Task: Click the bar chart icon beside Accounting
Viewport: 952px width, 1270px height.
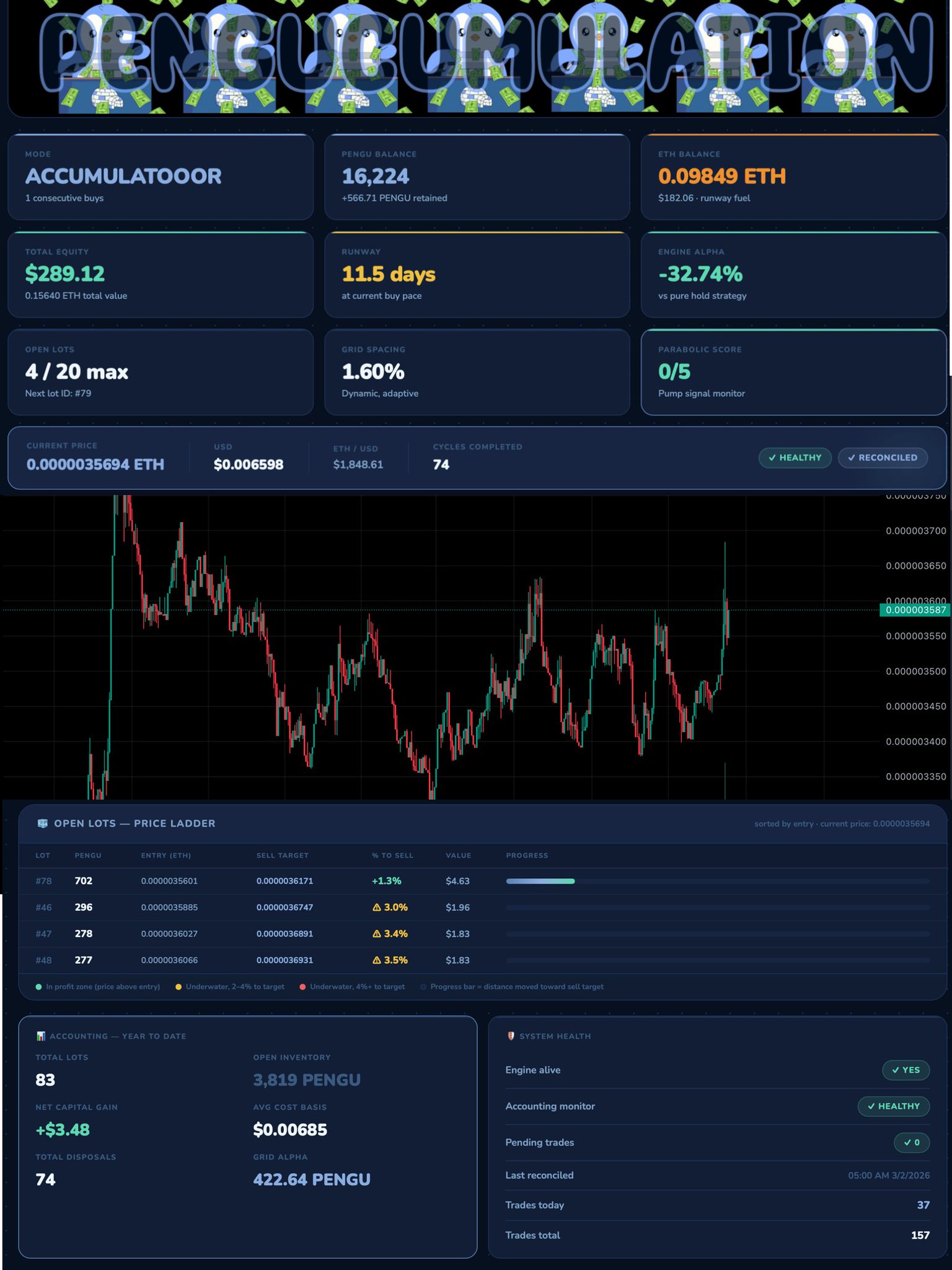Action: coord(41,1036)
